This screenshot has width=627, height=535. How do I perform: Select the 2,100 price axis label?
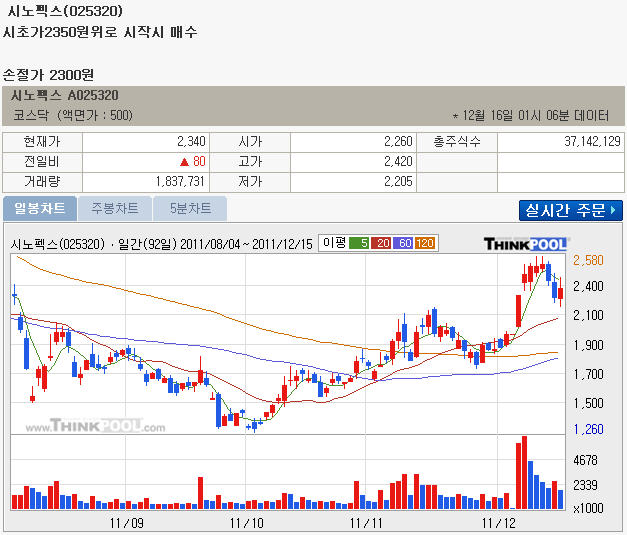pos(588,315)
